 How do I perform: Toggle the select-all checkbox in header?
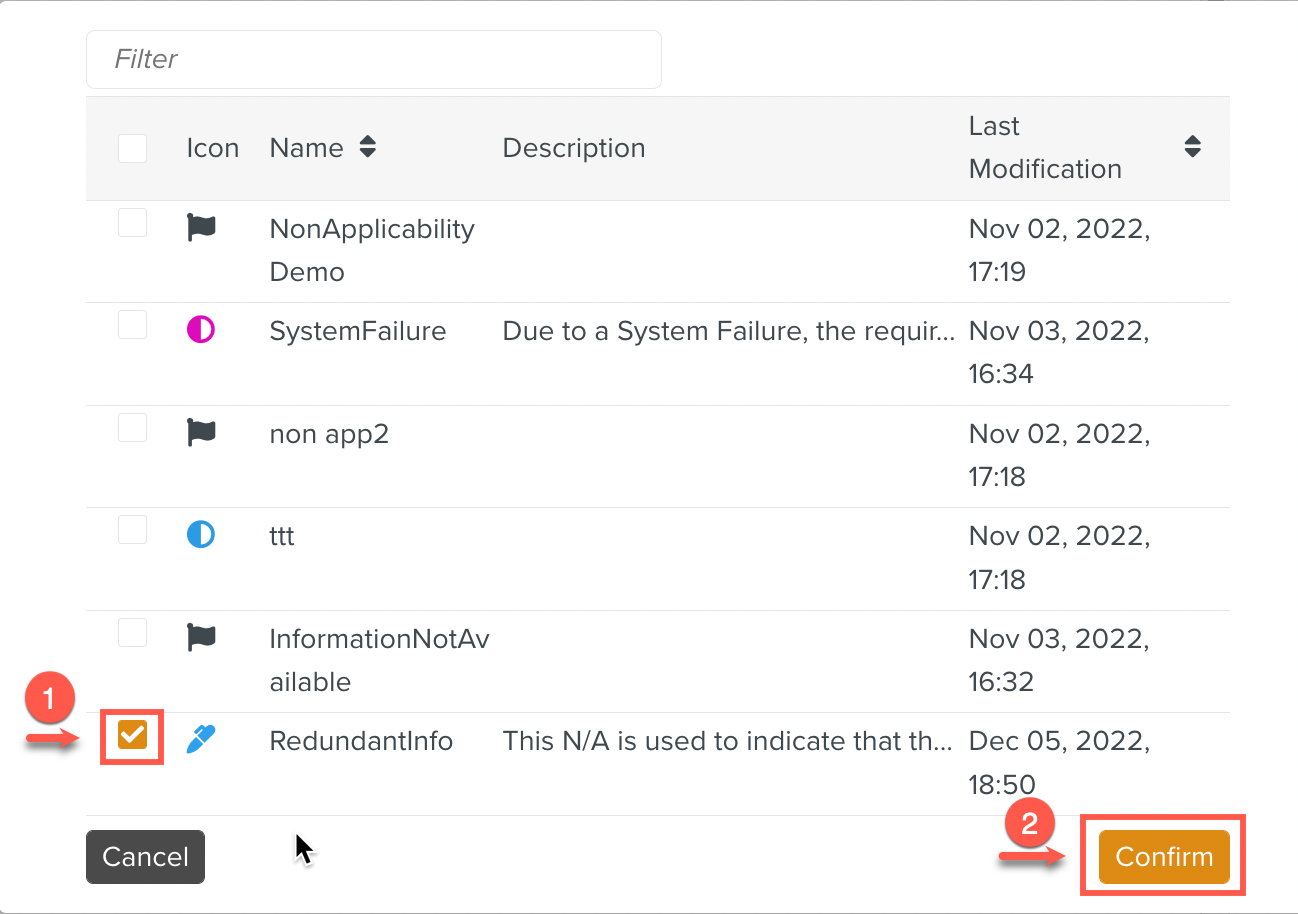pos(132,148)
